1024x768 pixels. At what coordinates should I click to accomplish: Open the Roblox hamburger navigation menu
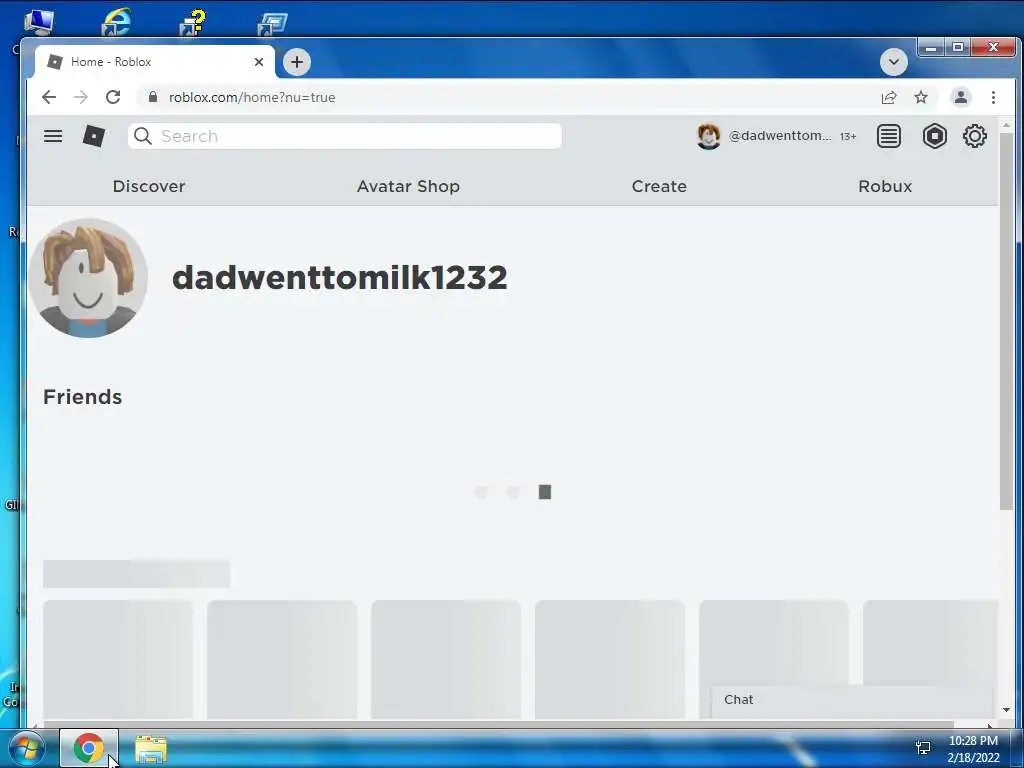pyautogui.click(x=53, y=136)
